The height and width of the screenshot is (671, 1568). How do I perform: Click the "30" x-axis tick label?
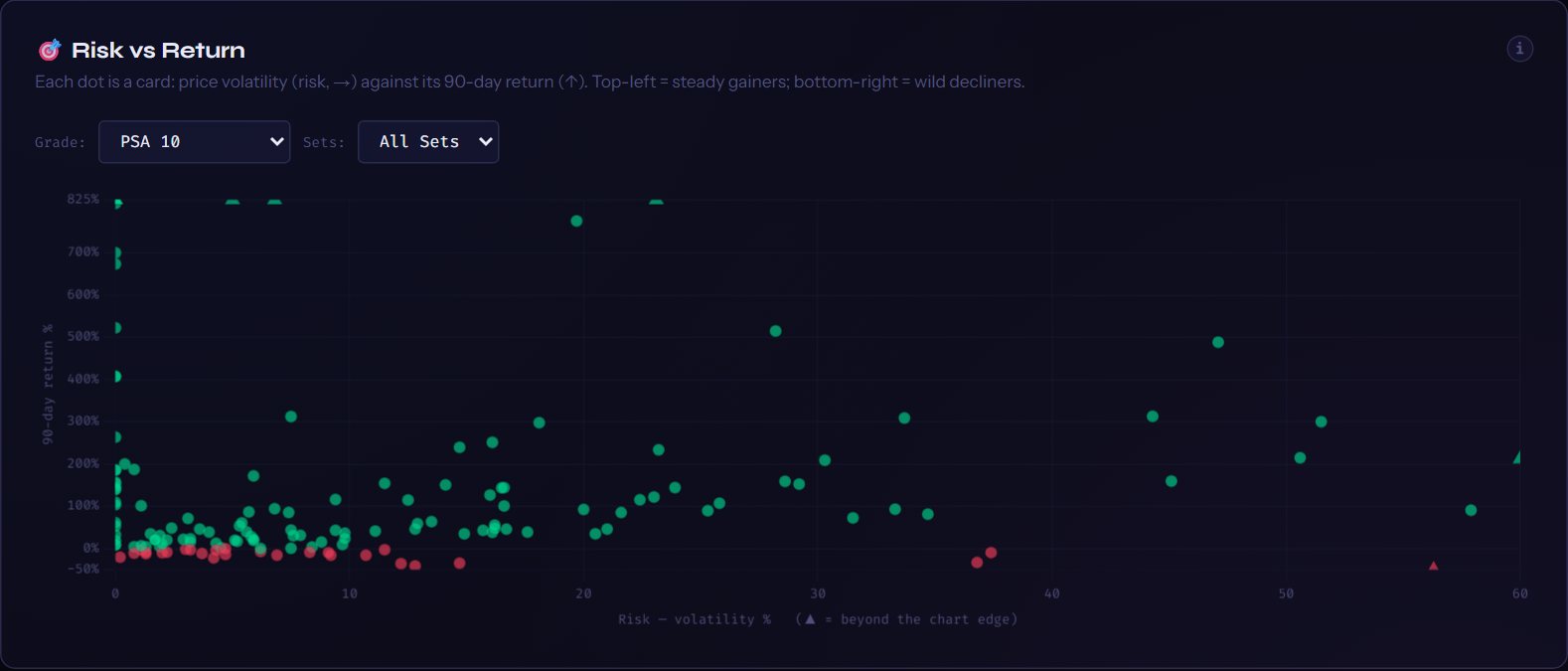[818, 593]
